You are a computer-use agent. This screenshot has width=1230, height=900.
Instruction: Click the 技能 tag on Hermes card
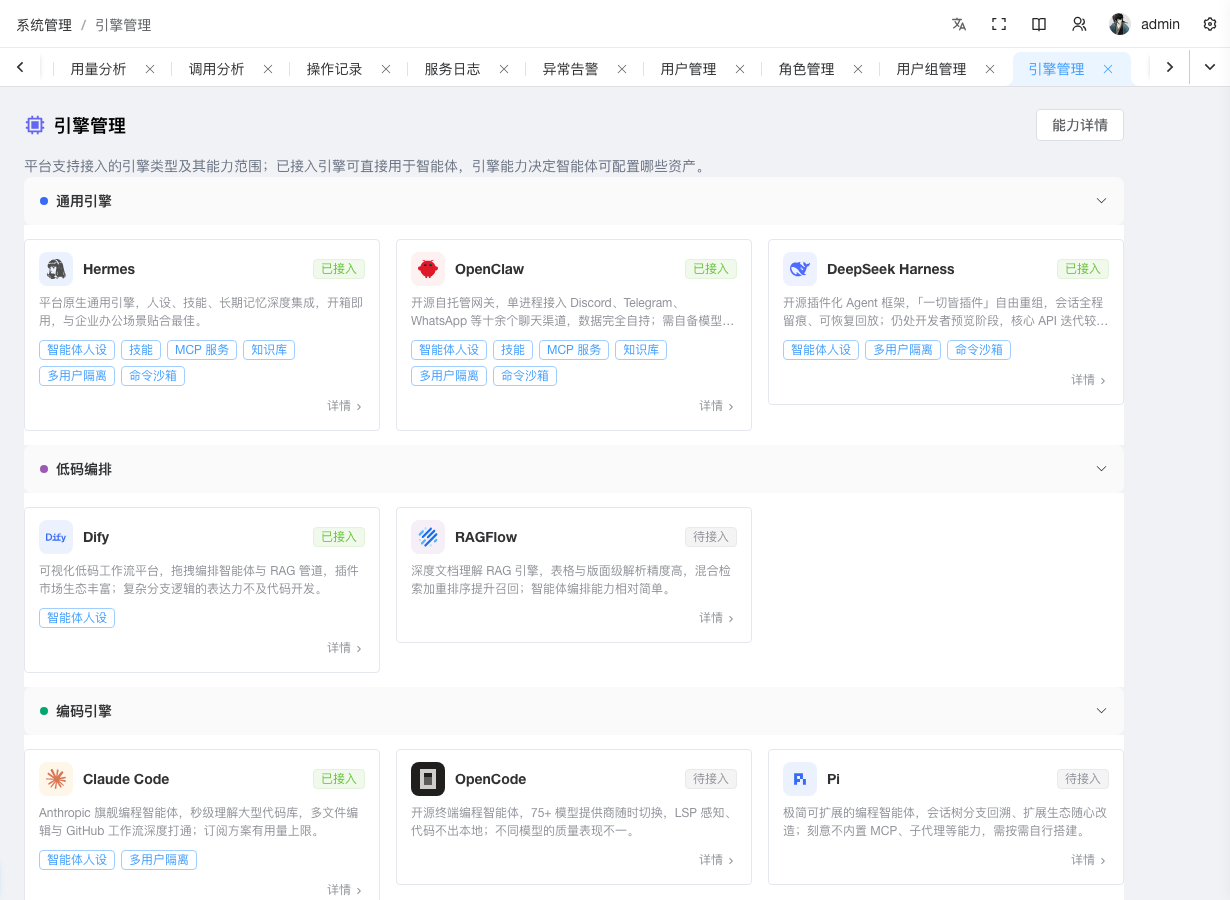pyautogui.click(x=141, y=350)
